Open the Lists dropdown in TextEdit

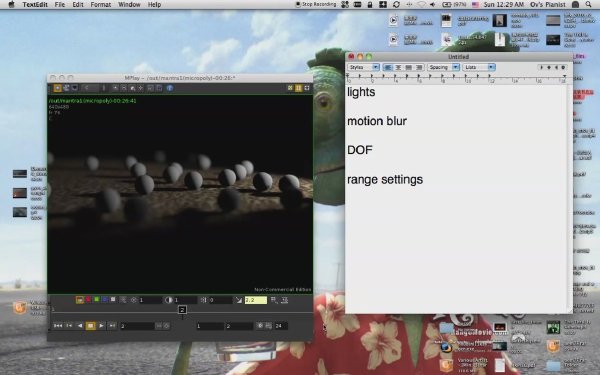pyautogui.click(x=479, y=67)
